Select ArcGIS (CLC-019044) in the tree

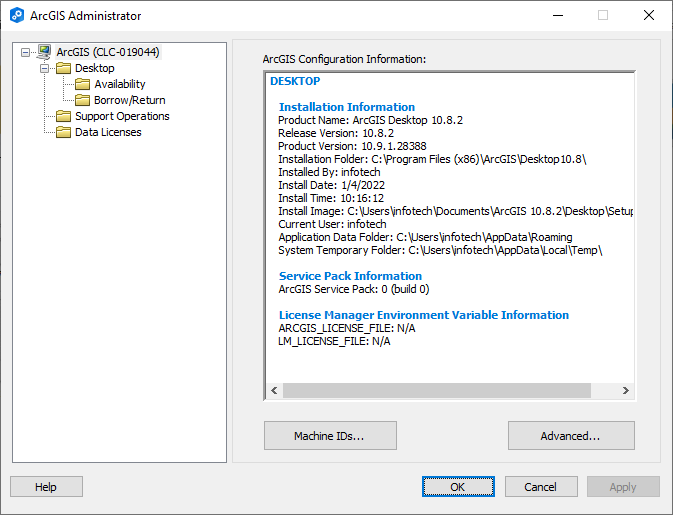pos(108,52)
